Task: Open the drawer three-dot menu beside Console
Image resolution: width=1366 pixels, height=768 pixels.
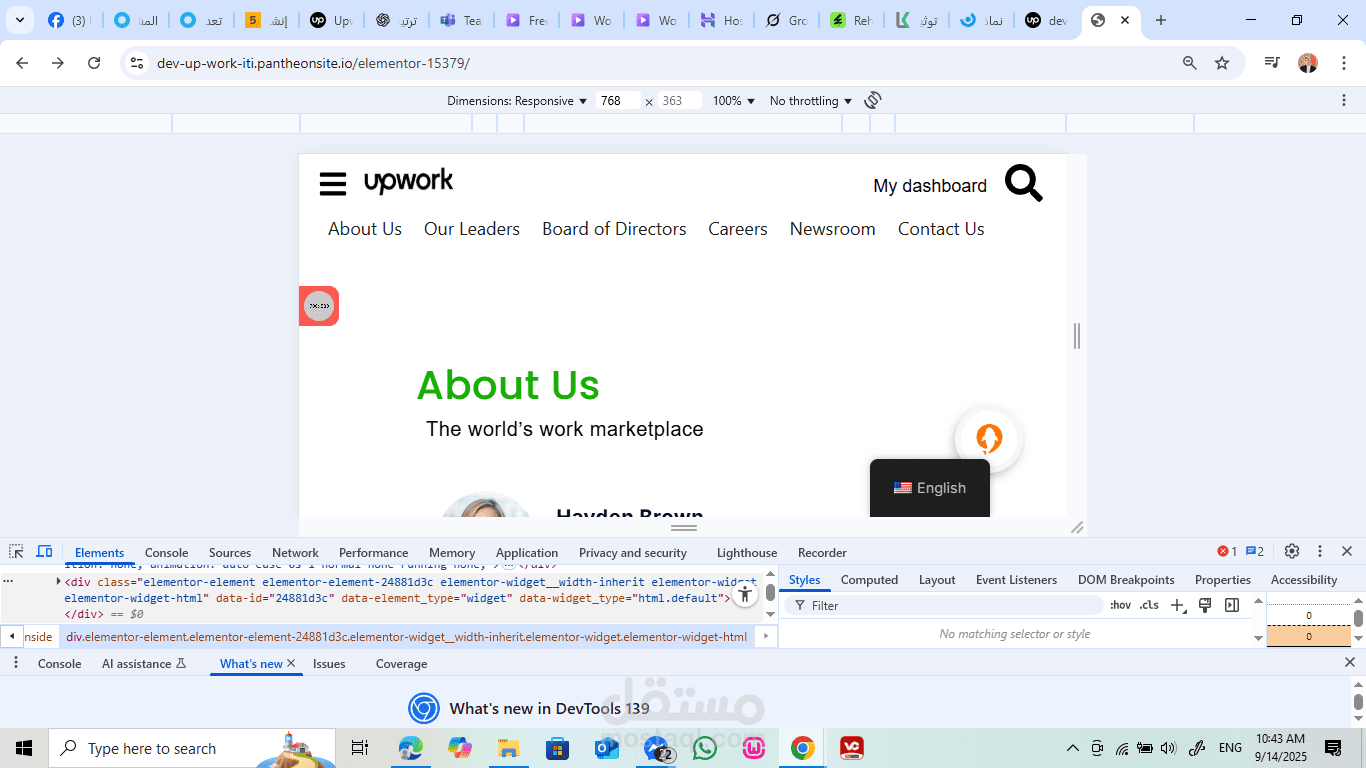Action: point(16,663)
